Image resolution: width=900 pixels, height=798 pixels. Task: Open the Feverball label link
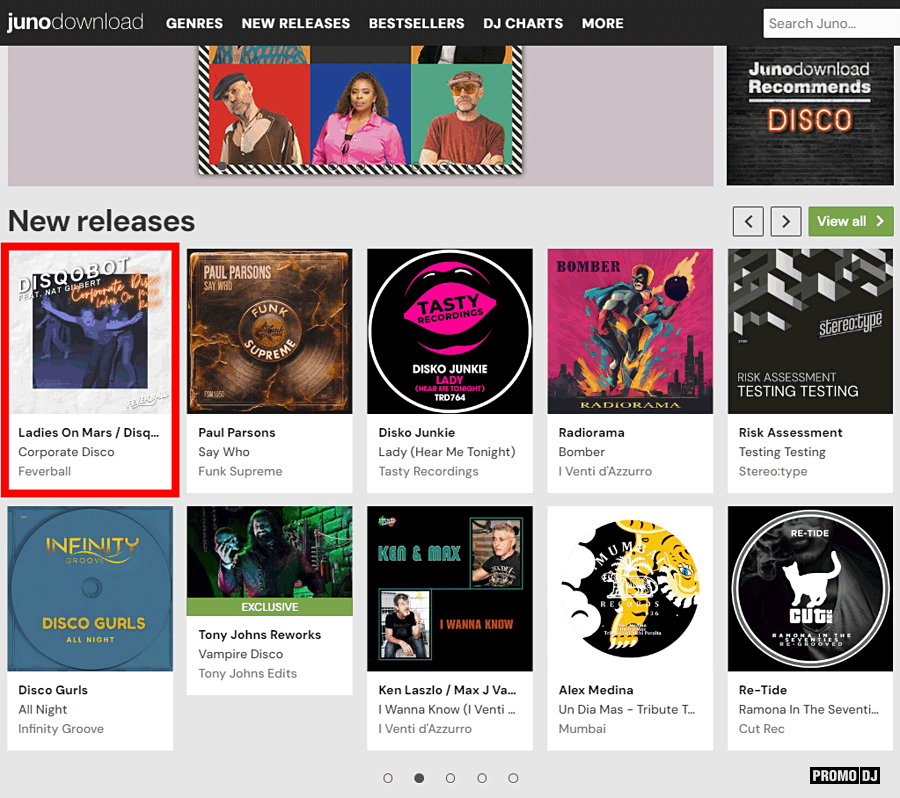click(45, 471)
